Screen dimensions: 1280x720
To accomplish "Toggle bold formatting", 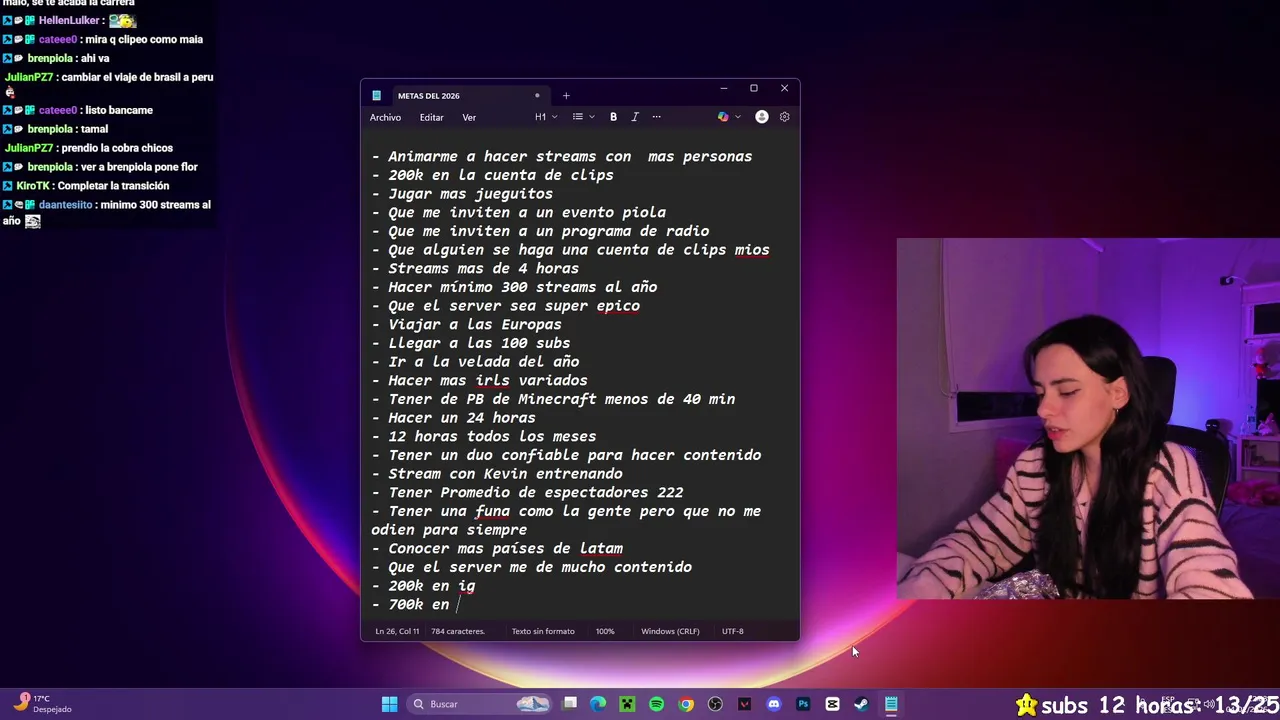I will pyautogui.click(x=613, y=117).
